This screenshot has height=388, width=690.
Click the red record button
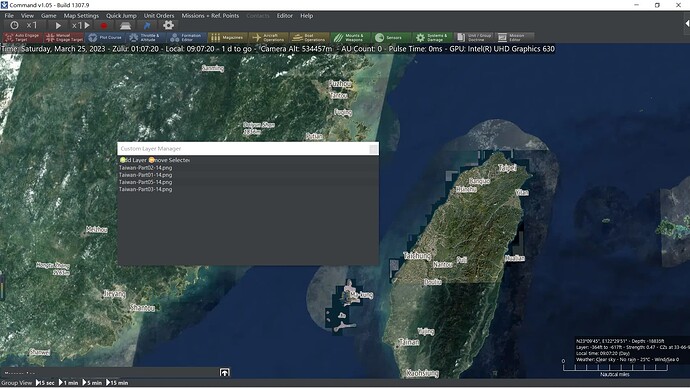tap(104, 26)
